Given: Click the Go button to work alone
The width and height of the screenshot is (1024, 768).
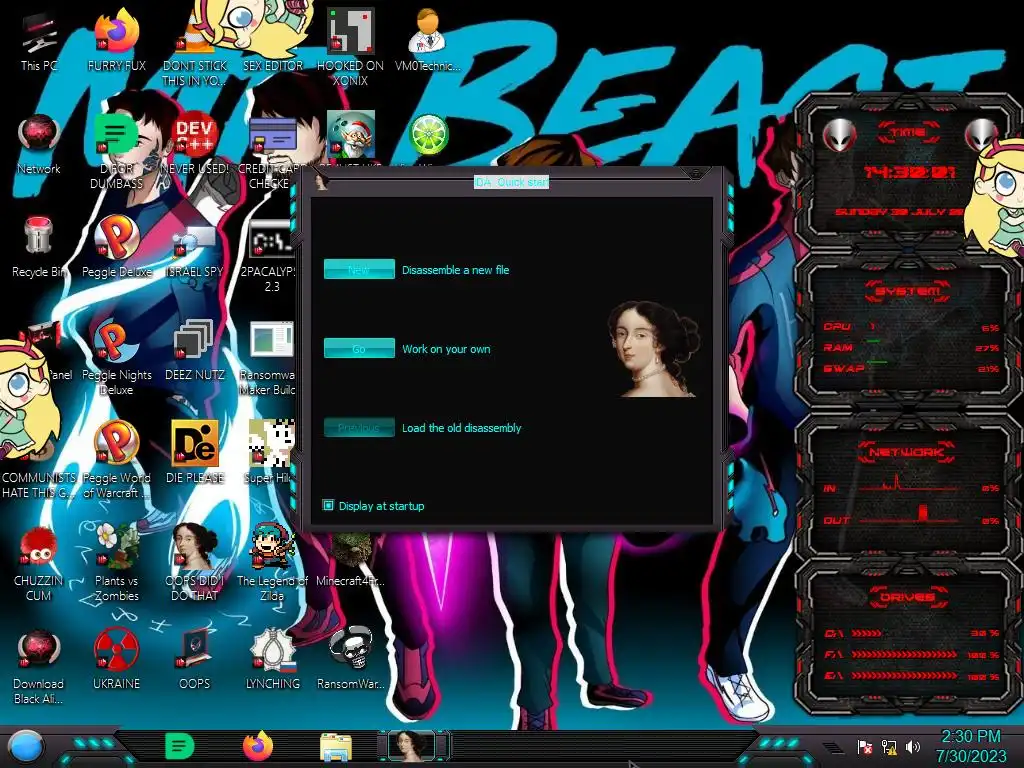Looking at the screenshot, I should (359, 348).
